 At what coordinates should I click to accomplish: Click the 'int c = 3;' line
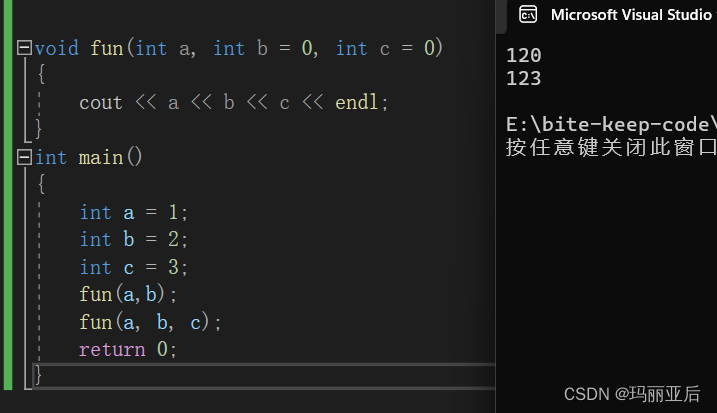pyautogui.click(x=134, y=267)
